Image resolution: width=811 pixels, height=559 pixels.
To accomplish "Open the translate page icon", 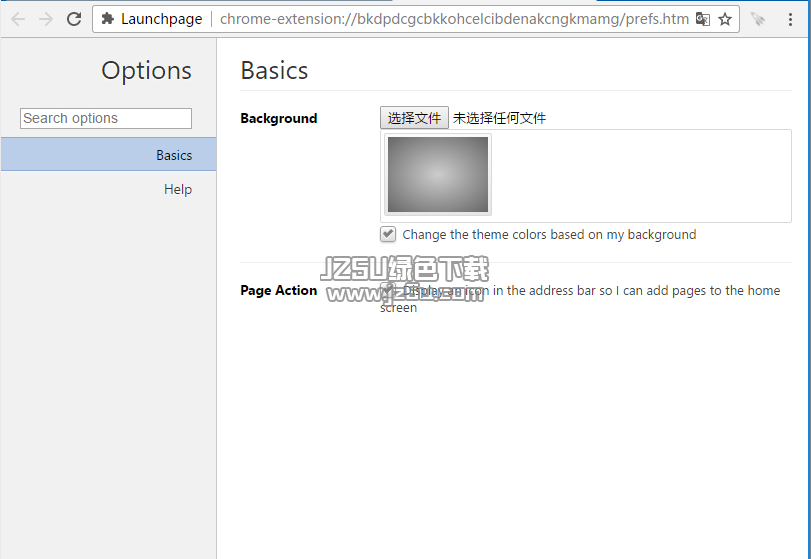I will 702,19.
